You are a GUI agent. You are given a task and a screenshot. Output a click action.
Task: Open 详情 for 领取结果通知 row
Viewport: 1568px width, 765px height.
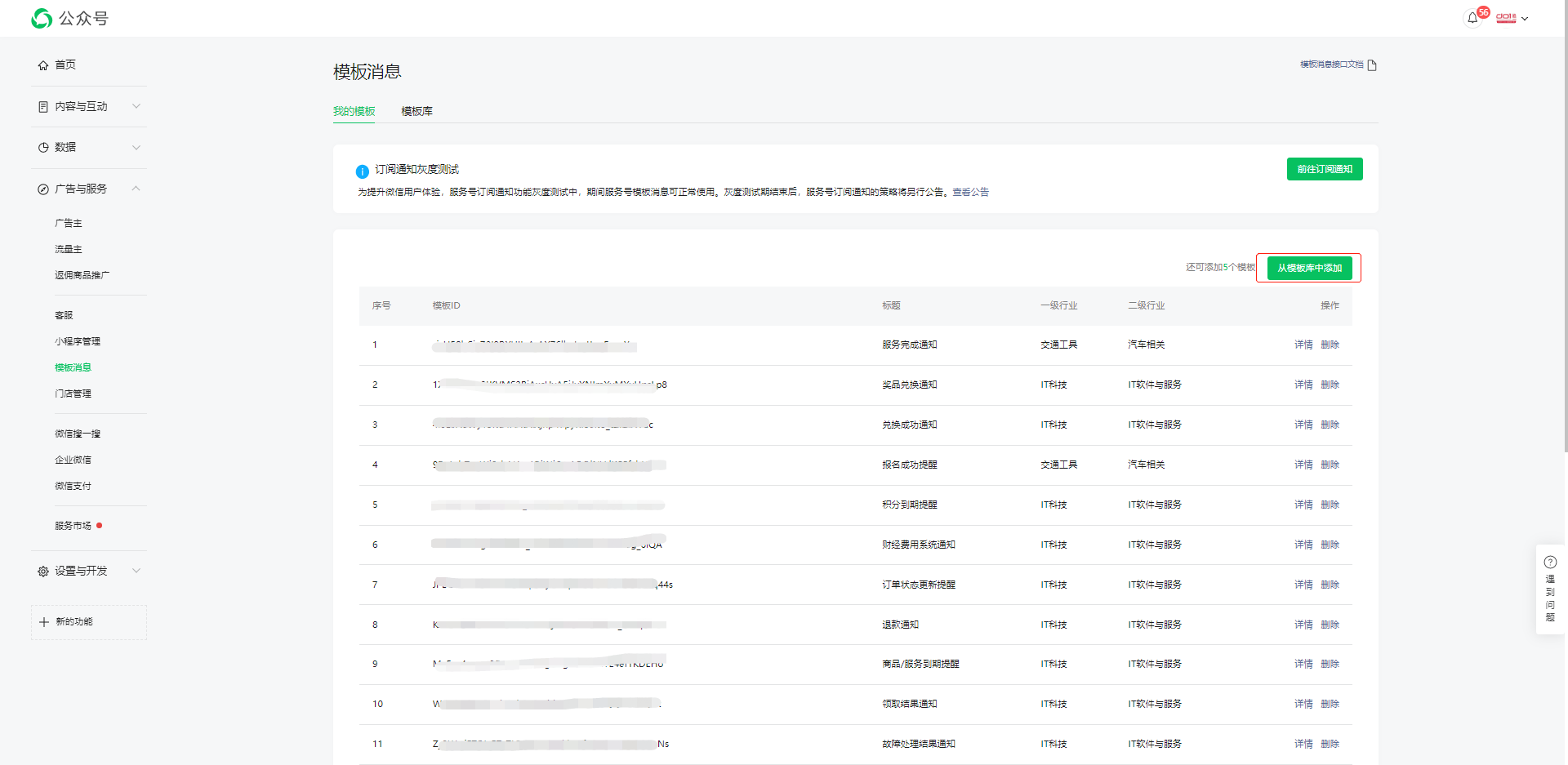(x=1303, y=704)
